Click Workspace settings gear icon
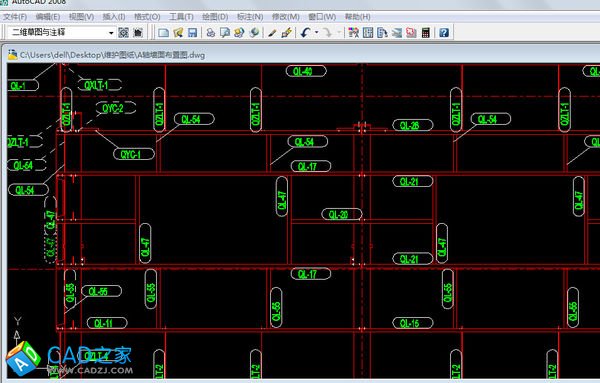The image size is (600, 383). pyautogui.click(x=123, y=33)
